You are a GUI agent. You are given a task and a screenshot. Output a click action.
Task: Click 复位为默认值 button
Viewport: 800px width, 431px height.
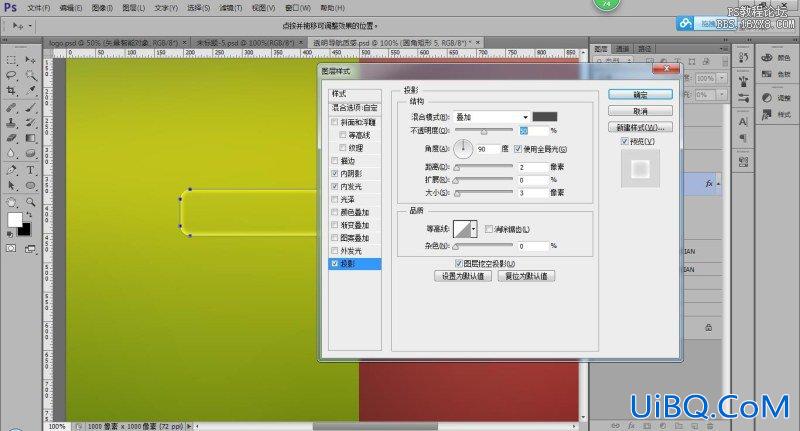pos(526,276)
